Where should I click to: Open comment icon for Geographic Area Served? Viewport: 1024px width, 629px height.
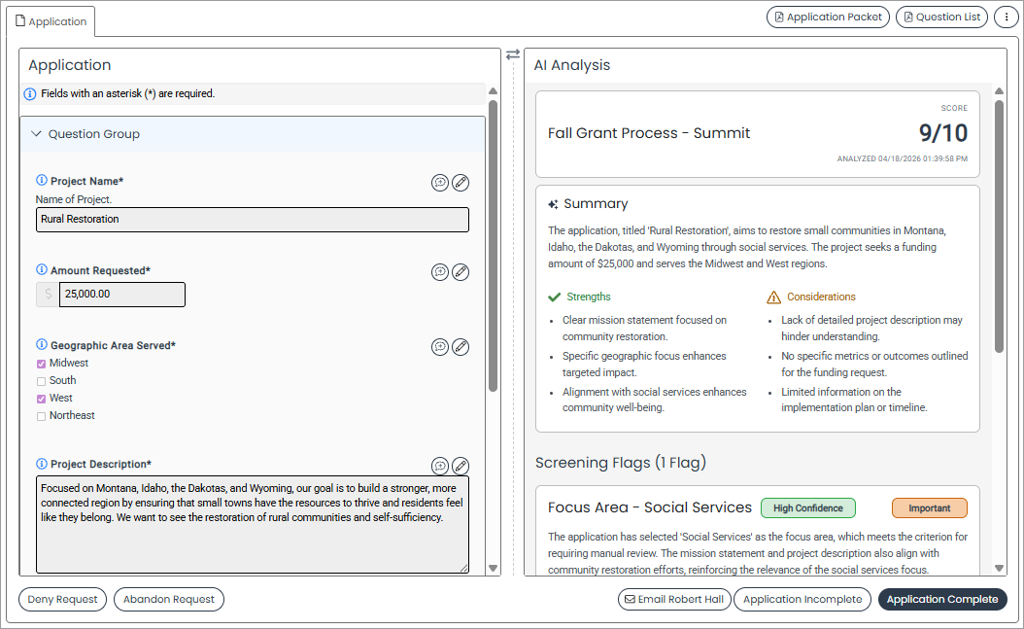tap(440, 347)
